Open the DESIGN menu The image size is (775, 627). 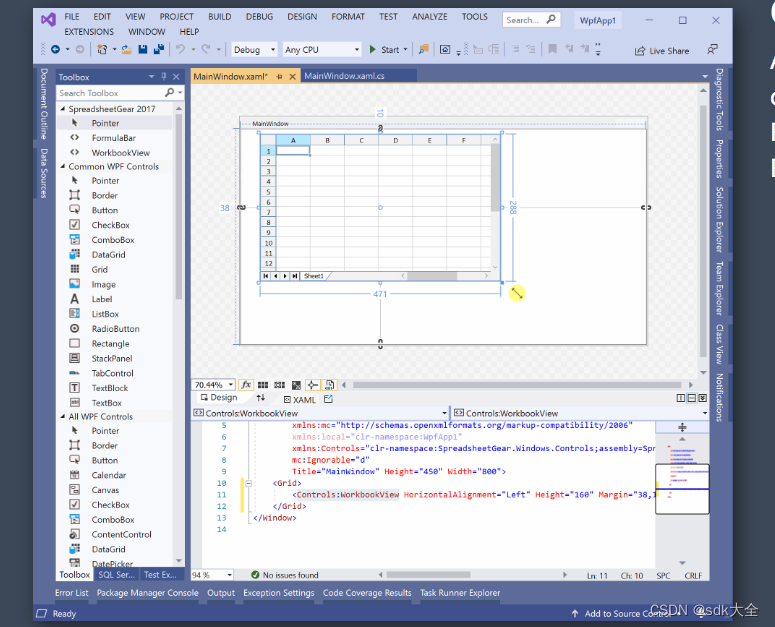[x=302, y=16]
